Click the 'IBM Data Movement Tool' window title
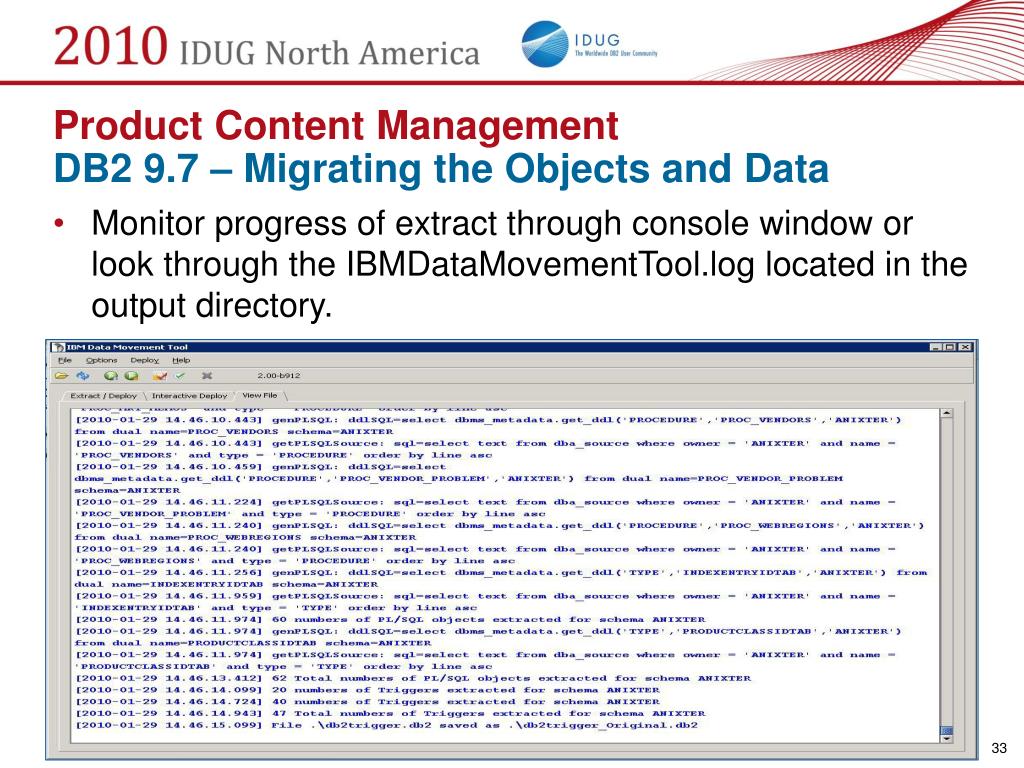Viewport: 1024px width, 768px height. tap(127, 347)
